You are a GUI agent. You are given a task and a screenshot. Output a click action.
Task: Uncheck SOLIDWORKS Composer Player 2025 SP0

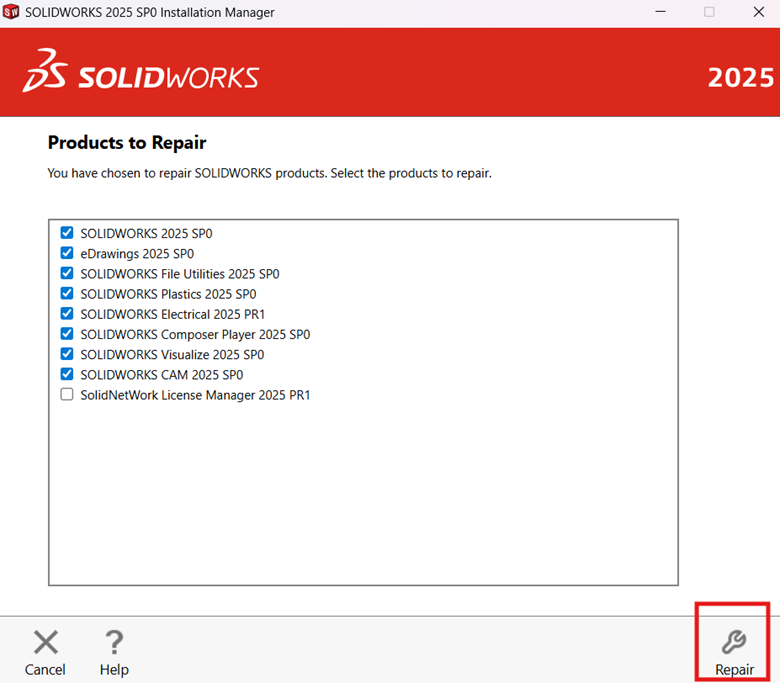[x=67, y=334]
